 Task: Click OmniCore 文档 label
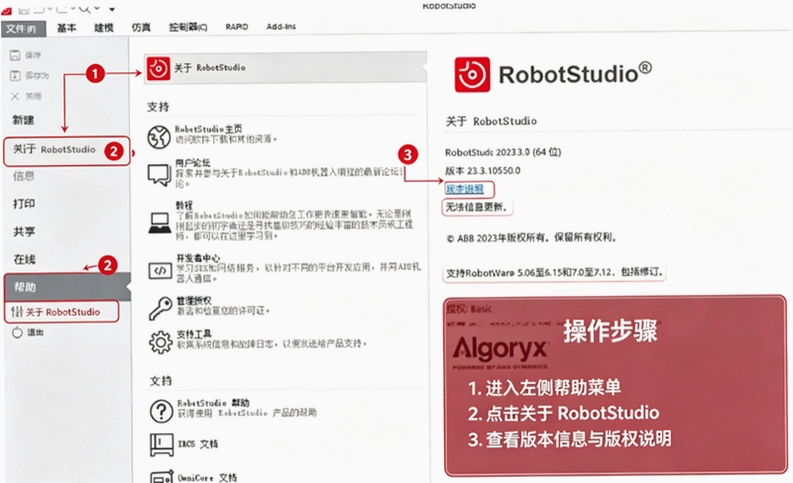[207, 477]
